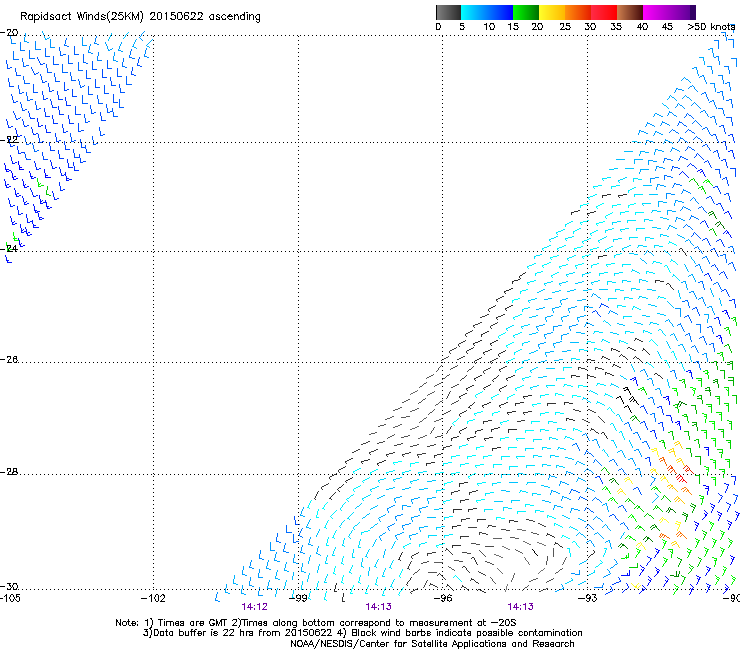The width and height of the screenshot is (740, 650).
Task: Click the yellow segment of the color bar
Action: 552,12
